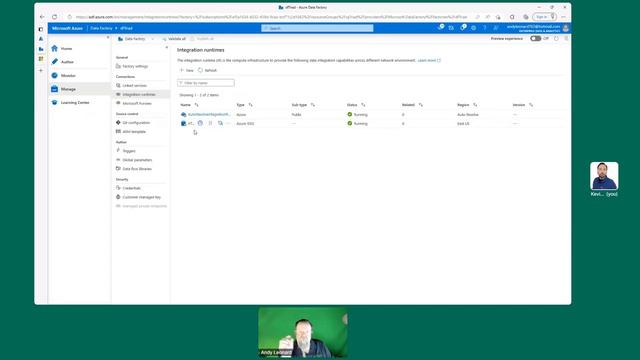Image resolution: width=640 pixels, height=360 pixels.
Task: Open the Monitor hub
Action: point(79,76)
